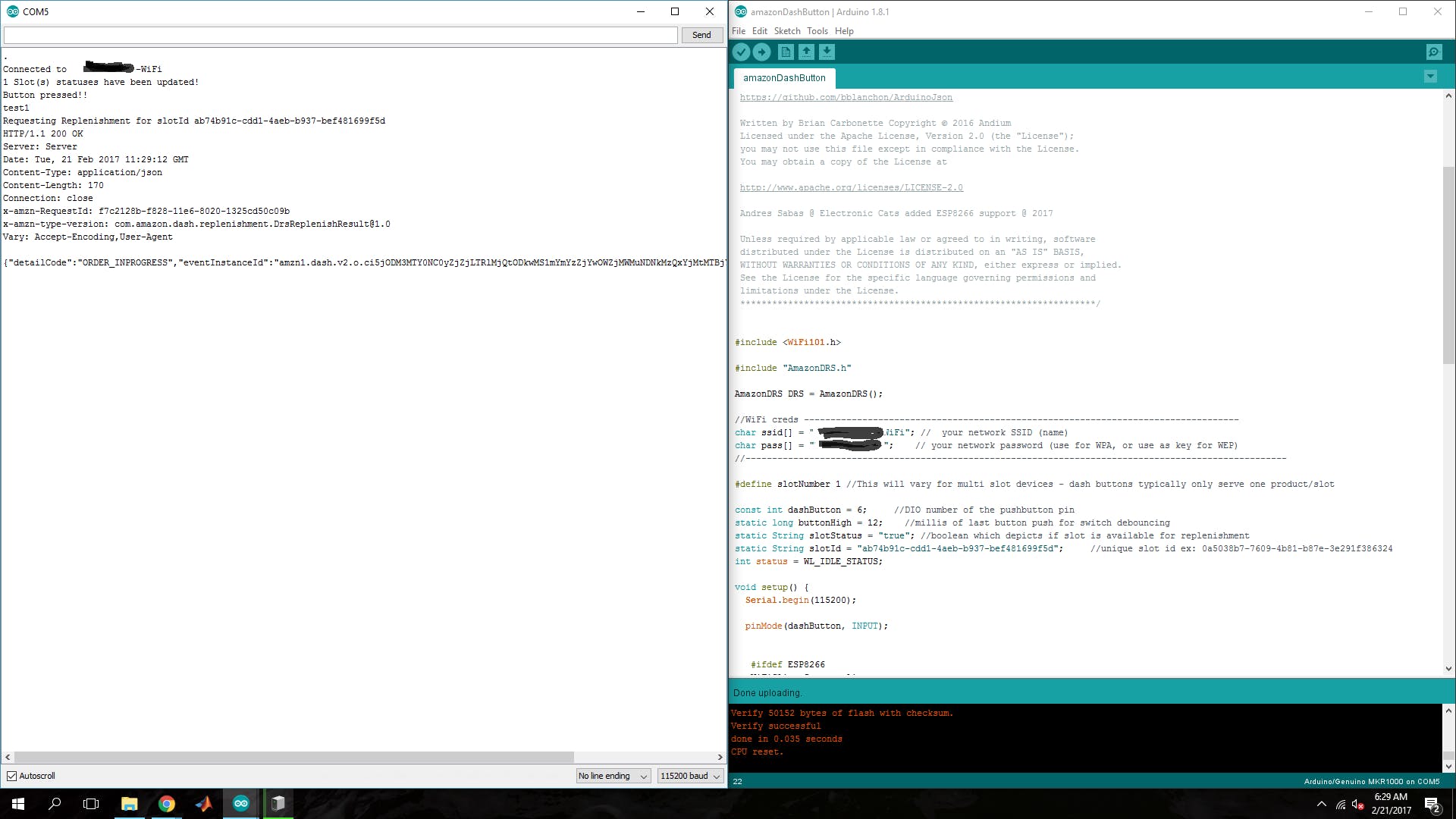Click the serial monitor scroll left arrow
1456x819 pixels.
pyautogui.click(x=8, y=757)
